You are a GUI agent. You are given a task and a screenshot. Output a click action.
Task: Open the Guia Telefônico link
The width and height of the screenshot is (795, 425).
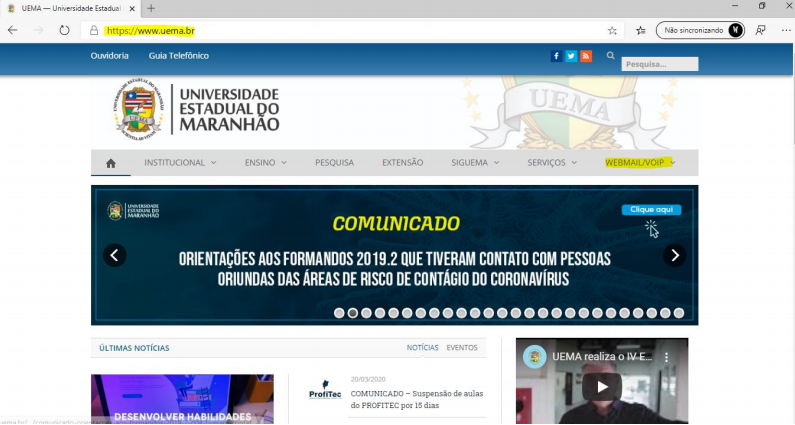[178, 56]
